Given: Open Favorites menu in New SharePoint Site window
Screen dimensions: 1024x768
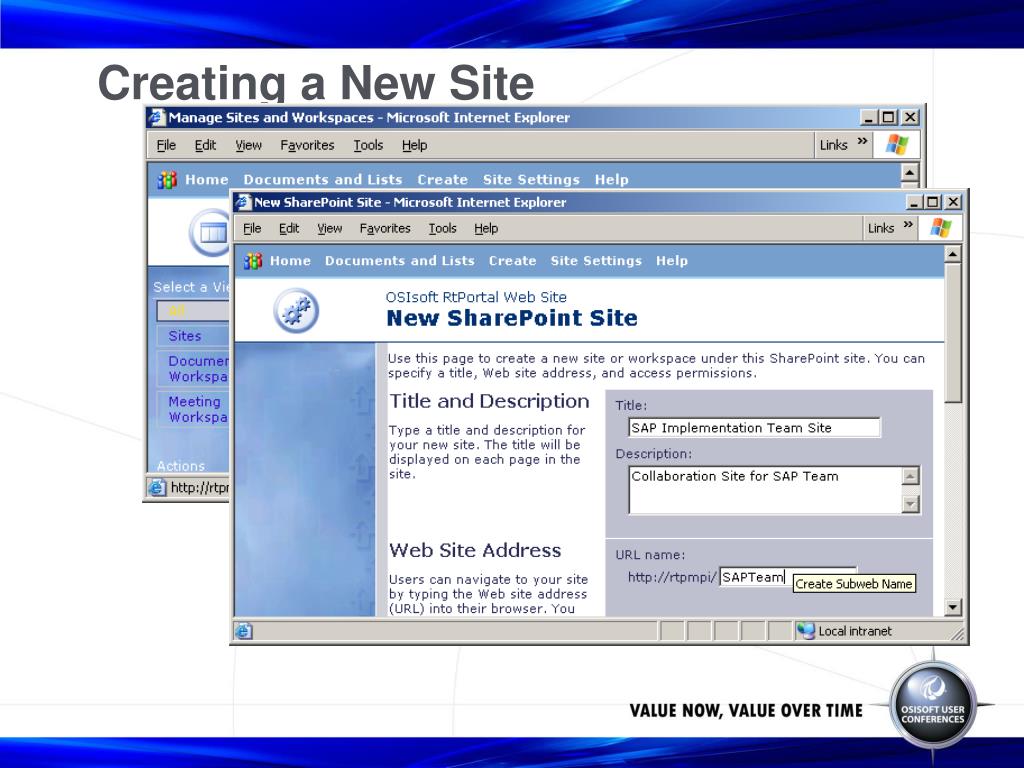Looking at the screenshot, I should coord(385,229).
